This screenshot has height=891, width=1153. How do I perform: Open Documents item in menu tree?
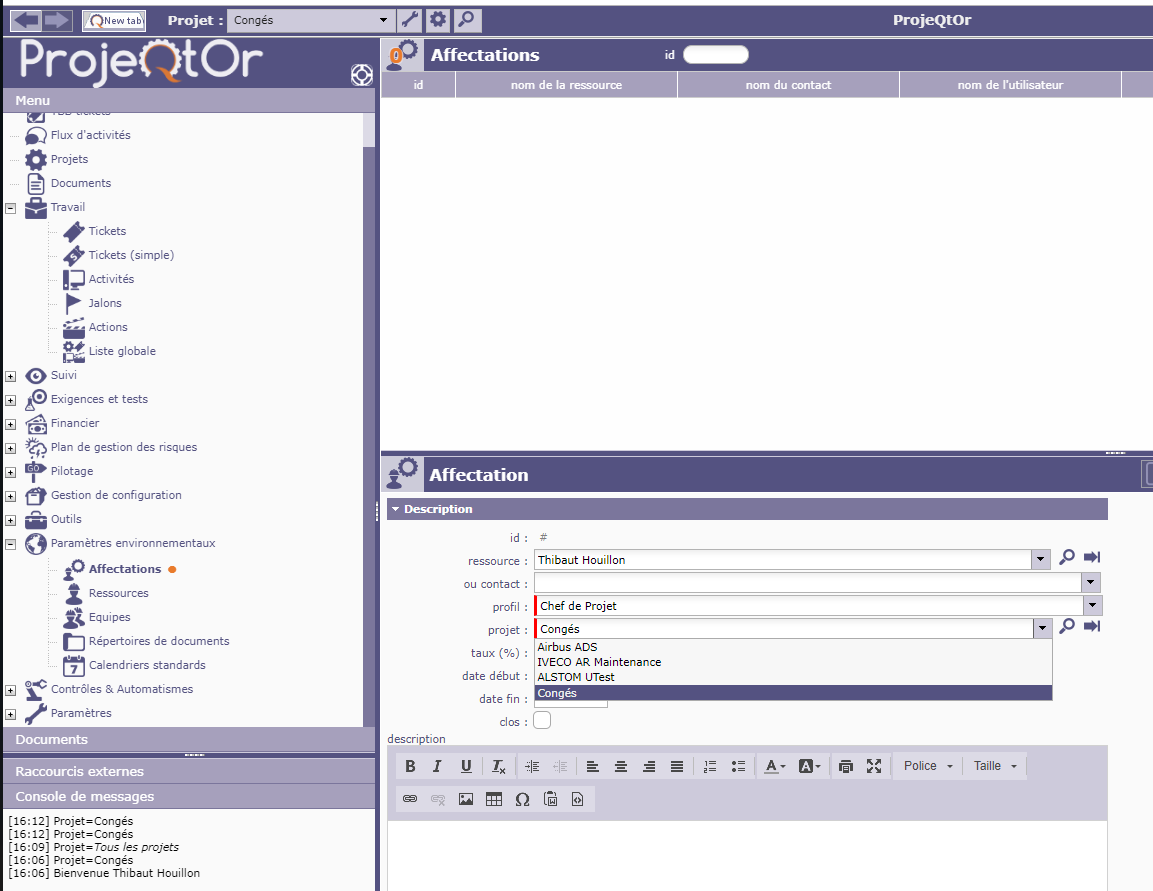coord(81,183)
